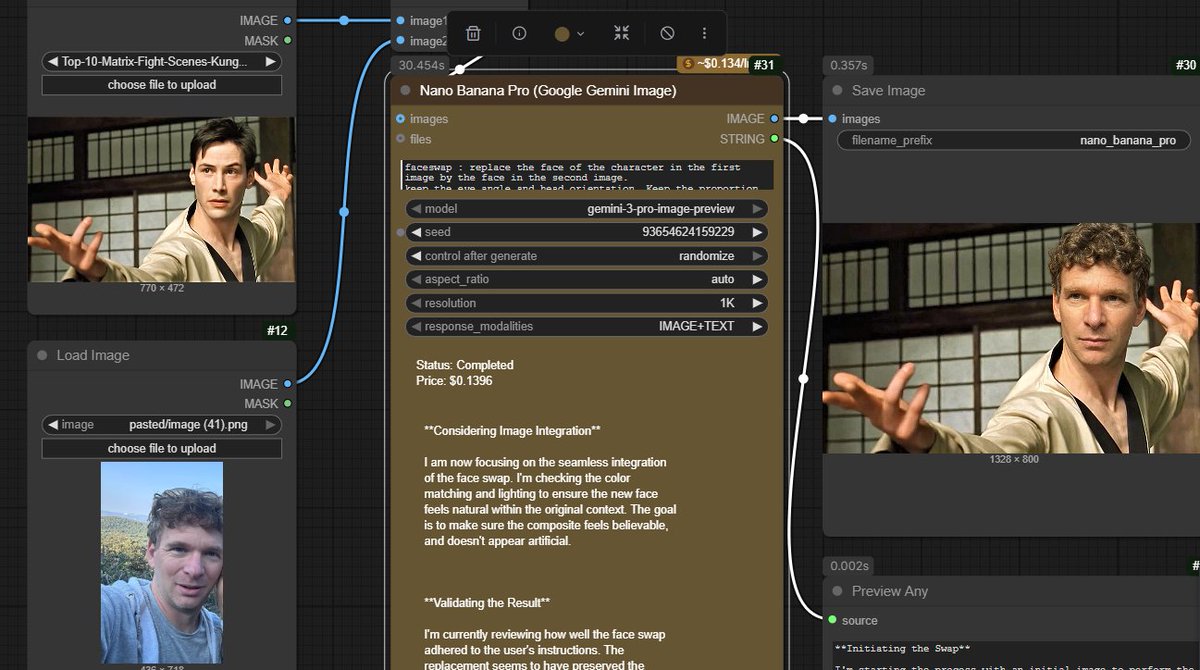Click filename_prefix nano_banana_pro field

coord(1013,140)
